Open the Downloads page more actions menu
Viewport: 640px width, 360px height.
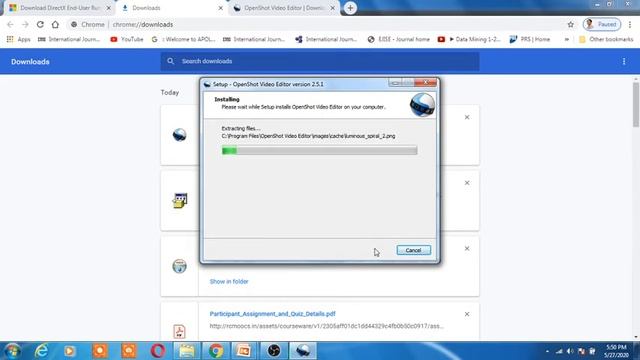point(624,62)
